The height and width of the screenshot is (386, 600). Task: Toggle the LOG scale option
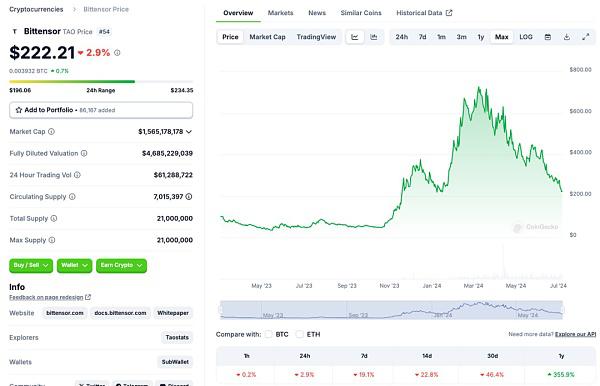coord(526,37)
